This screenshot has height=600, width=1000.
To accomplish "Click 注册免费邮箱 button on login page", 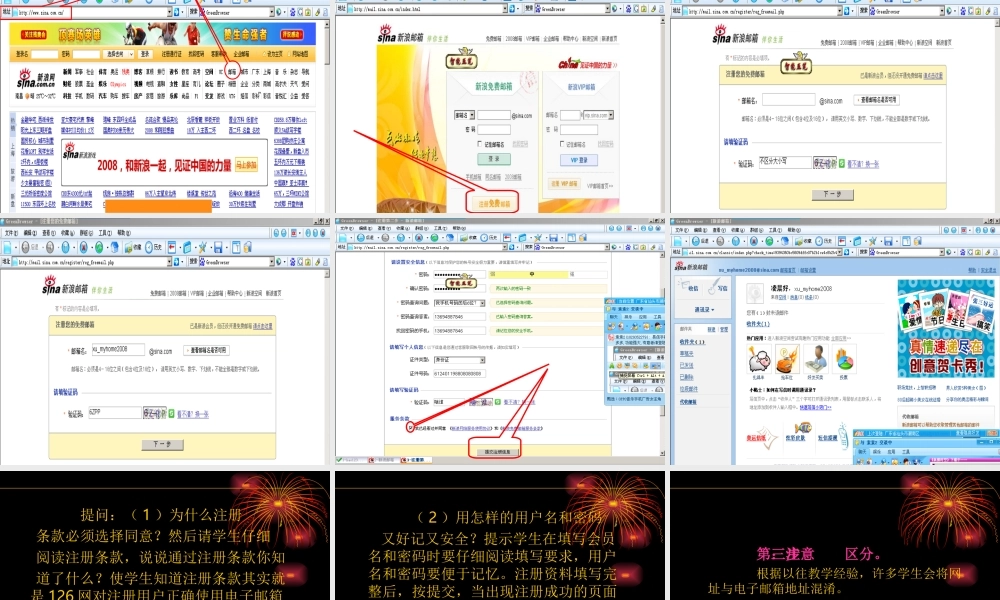I will (494, 203).
